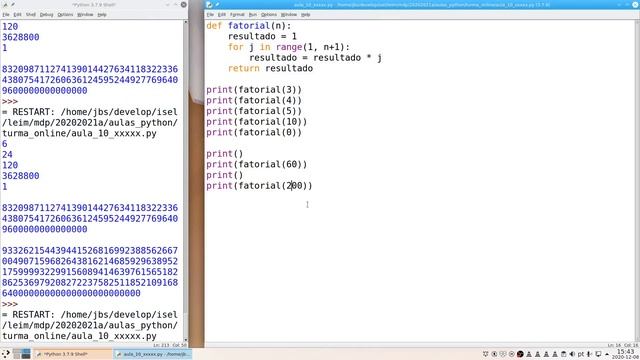
Task: Show hidden system tray icons arrow
Action: tap(607, 354)
